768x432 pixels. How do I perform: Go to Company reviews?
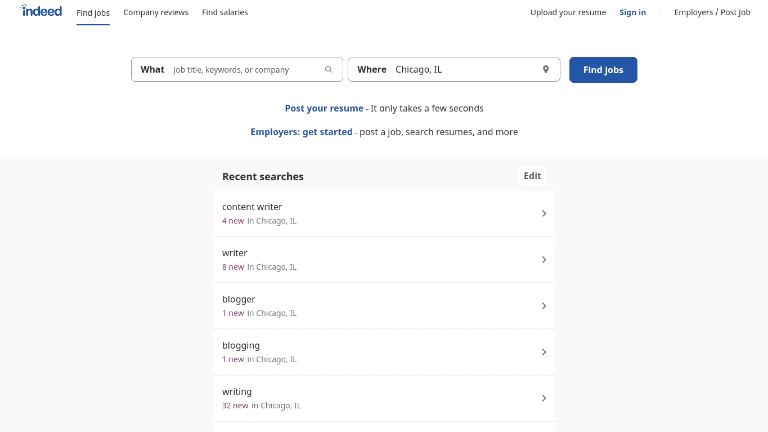(155, 13)
